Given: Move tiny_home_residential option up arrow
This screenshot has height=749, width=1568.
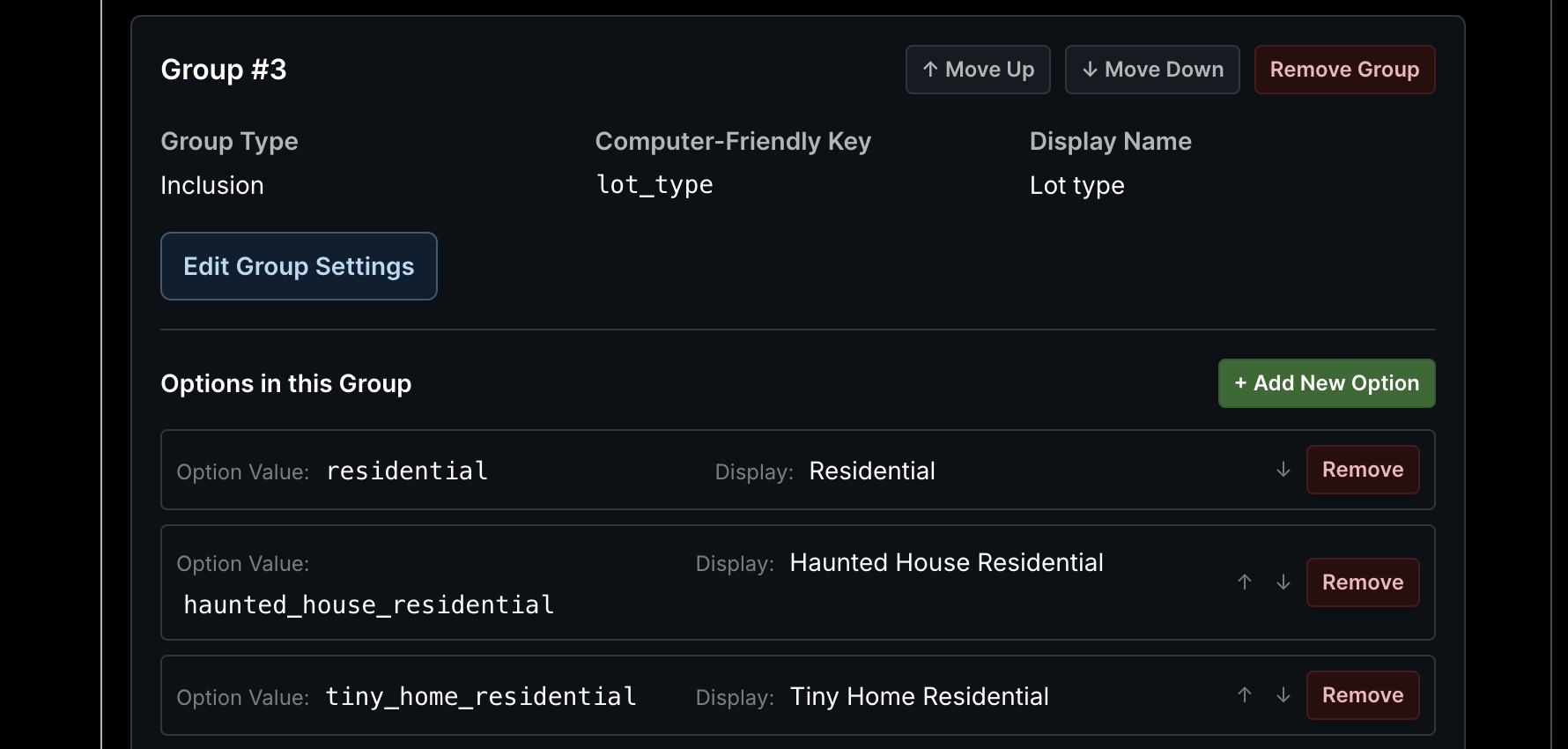Looking at the screenshot, I should 1245,695.
